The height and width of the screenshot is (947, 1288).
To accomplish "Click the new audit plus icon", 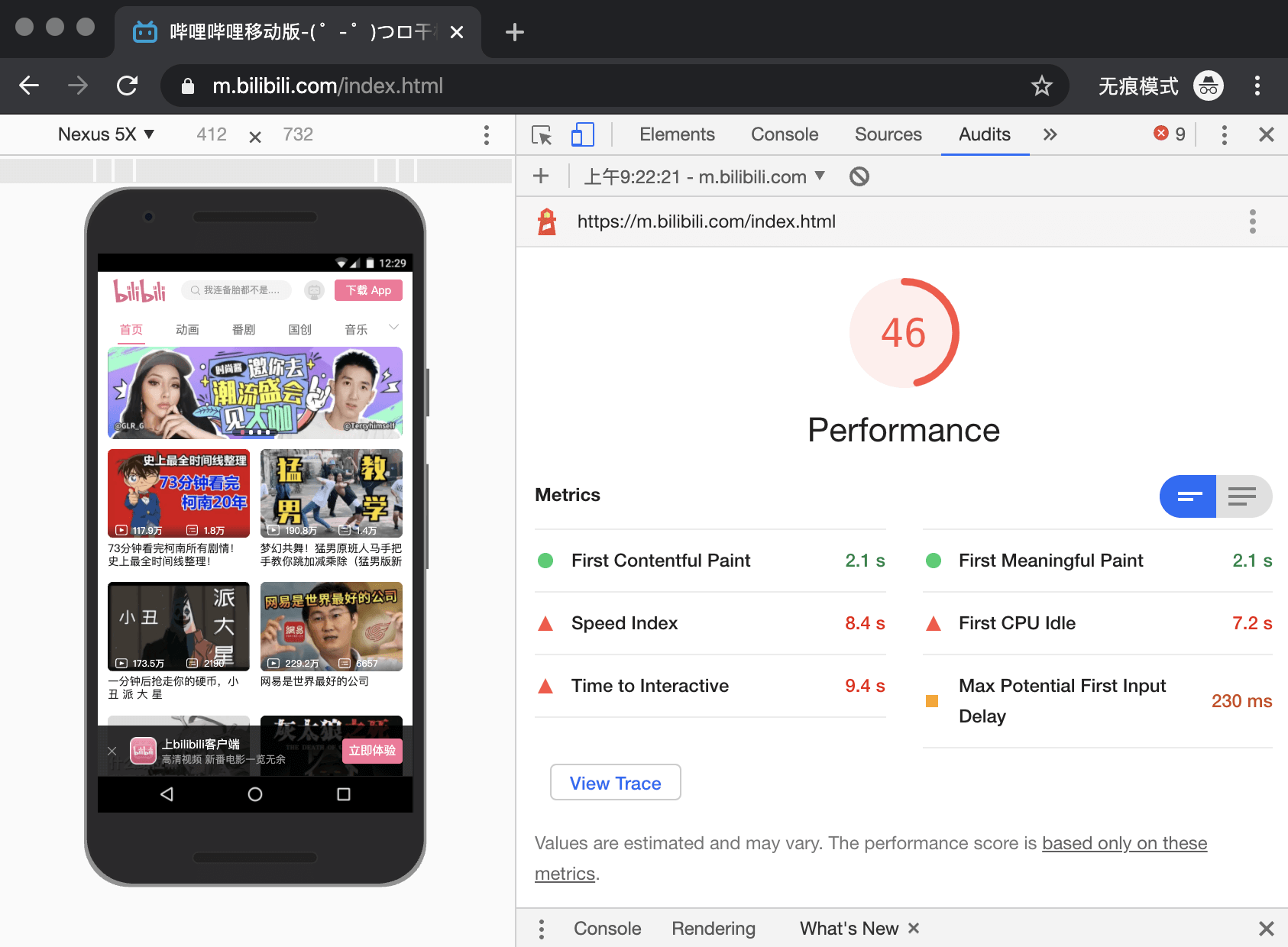I will point(541,176).
